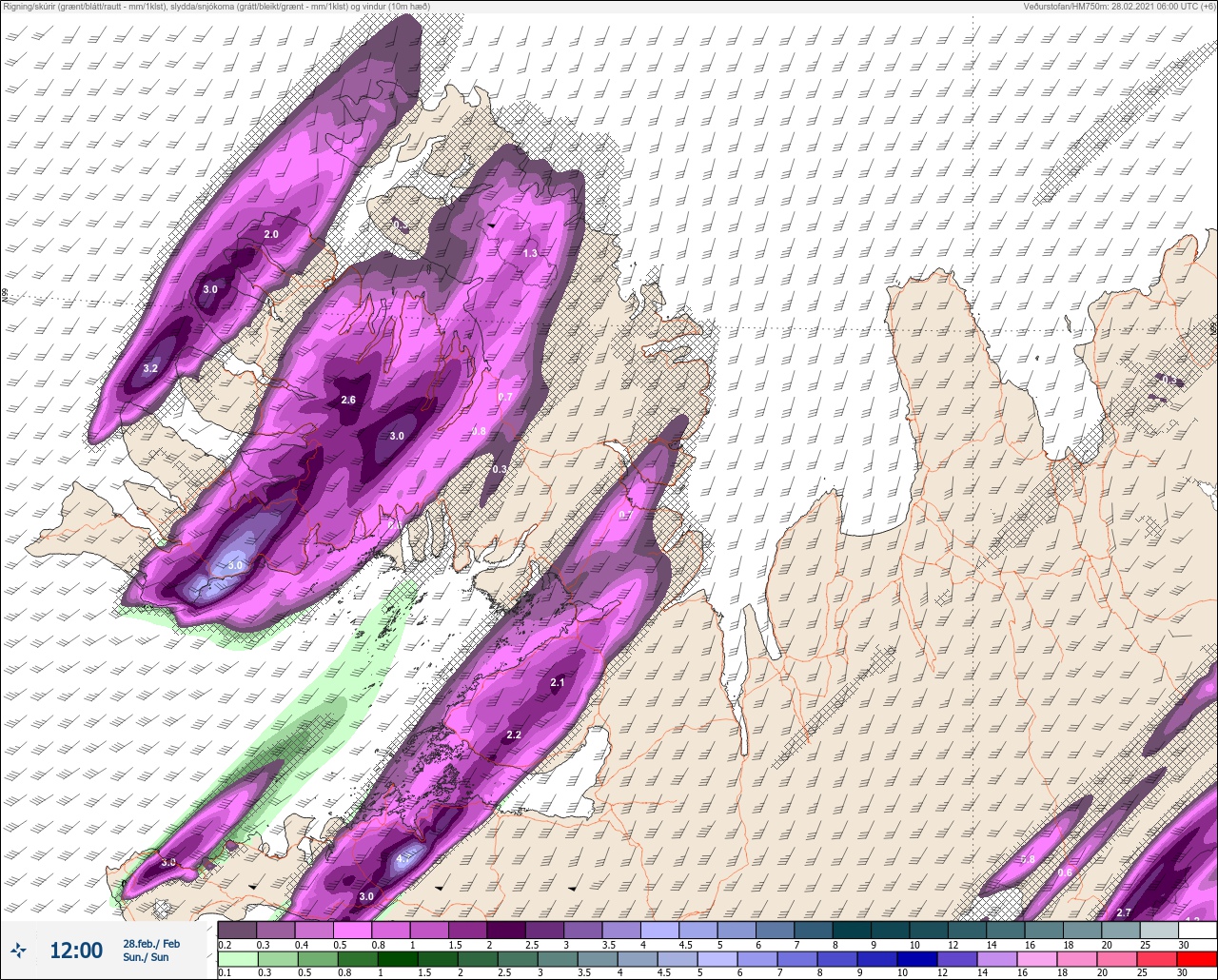Click the '3.2' precipitation value on the map
The height and width of the screenshot is (980, 1218).
pyautogui.click(x=150, y=368)
